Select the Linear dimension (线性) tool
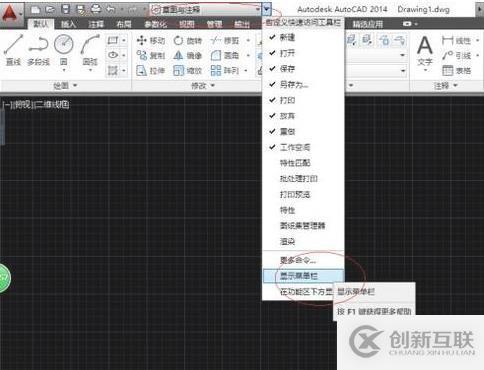Image resolution: width=484 pixels, height=370 pixels. click(x=456, y=41)
